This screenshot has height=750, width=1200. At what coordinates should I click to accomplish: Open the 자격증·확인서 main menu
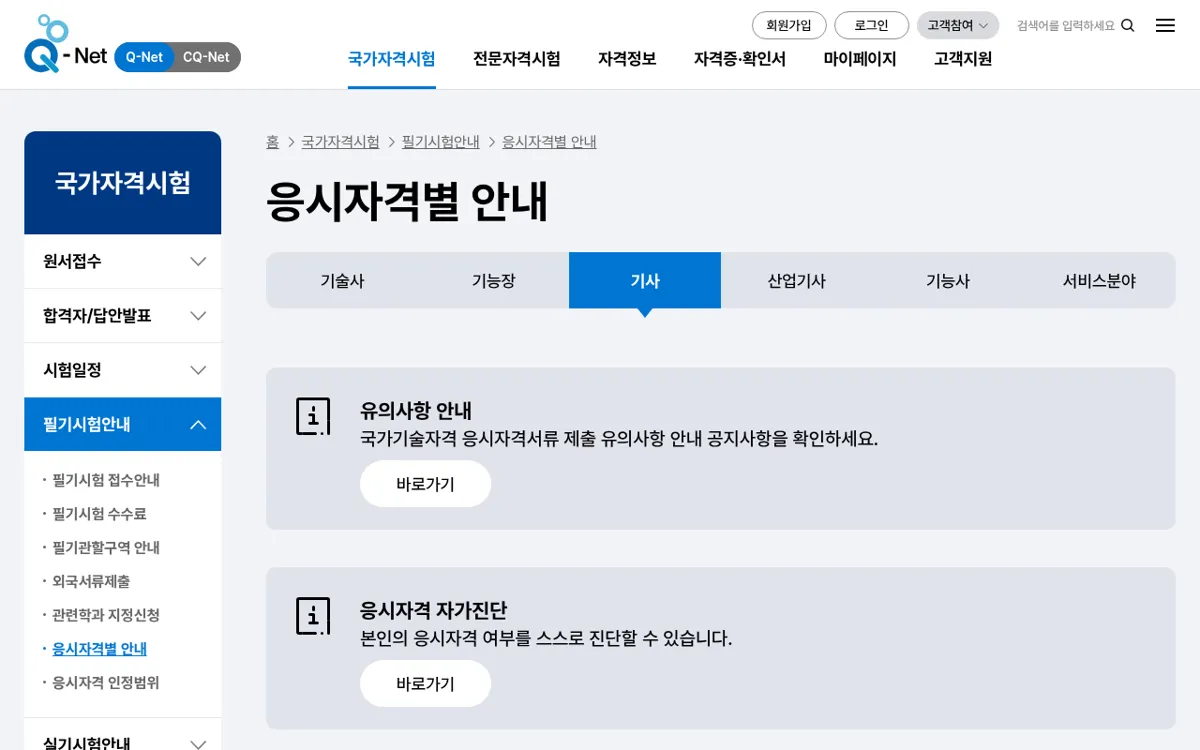tap(740, 59)
